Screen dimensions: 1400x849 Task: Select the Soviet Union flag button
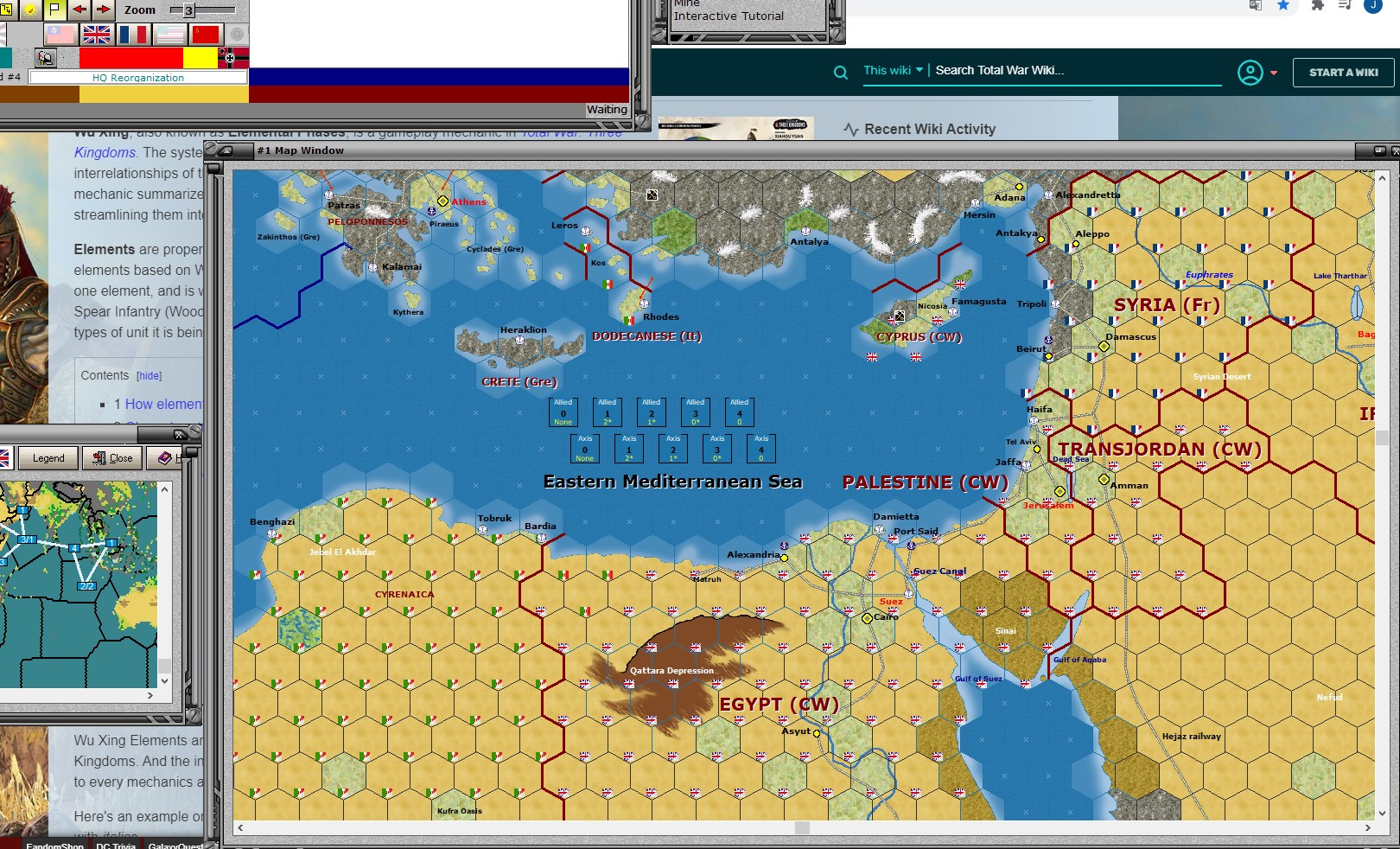(x=207, y=35)
